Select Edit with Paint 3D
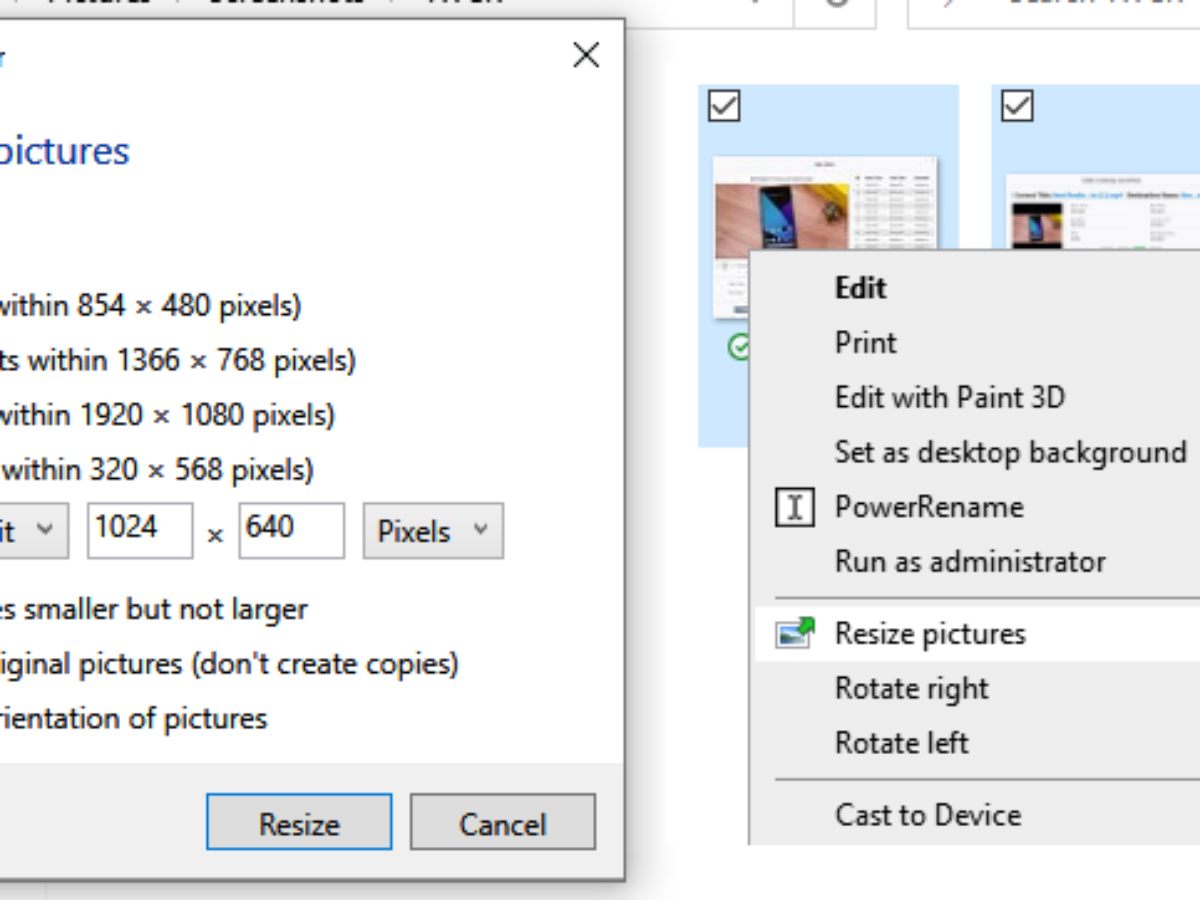Screen dimensions: 1200x900 click(949, 397)
